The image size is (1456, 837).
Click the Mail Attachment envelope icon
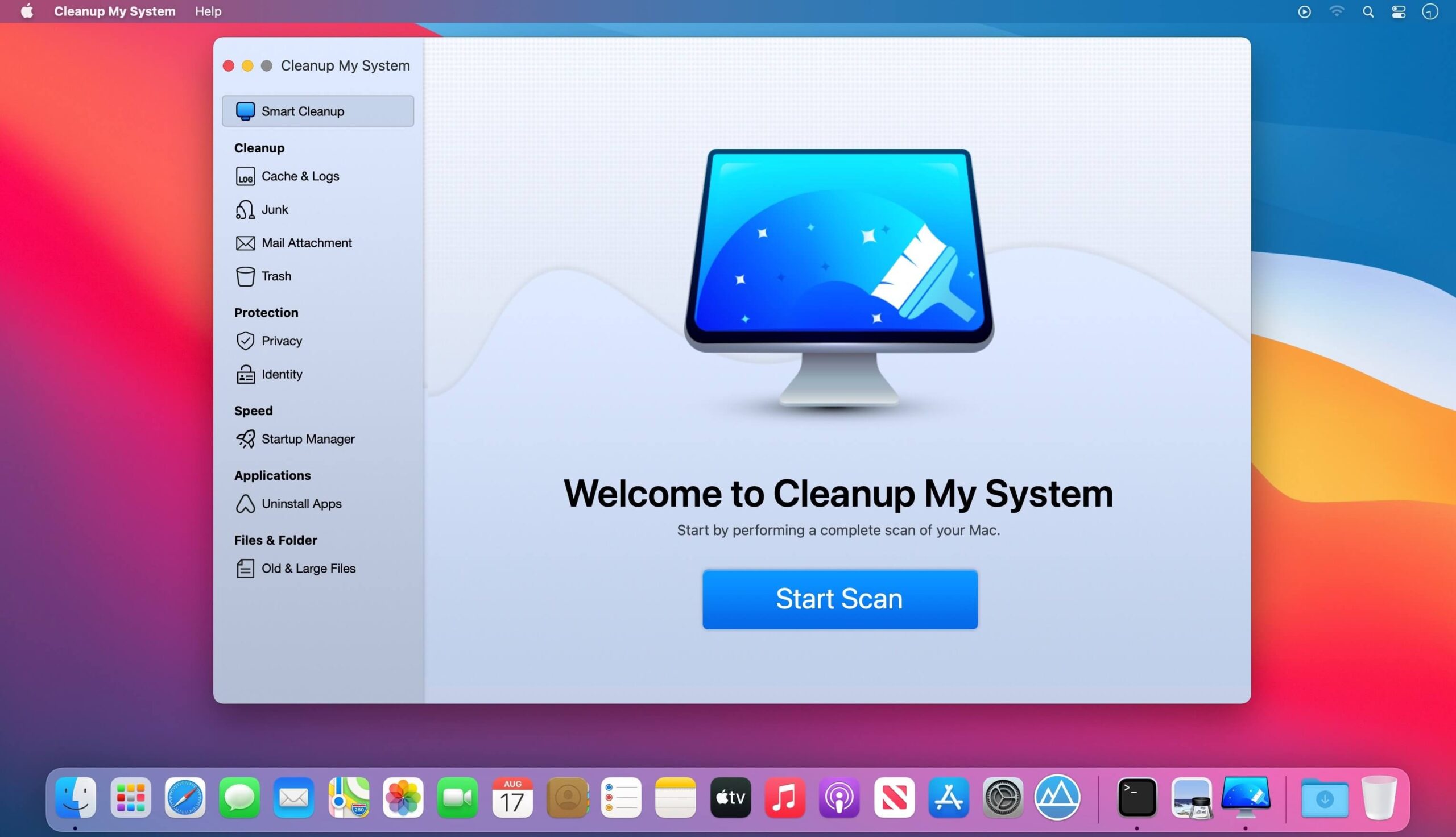point(245,243)
